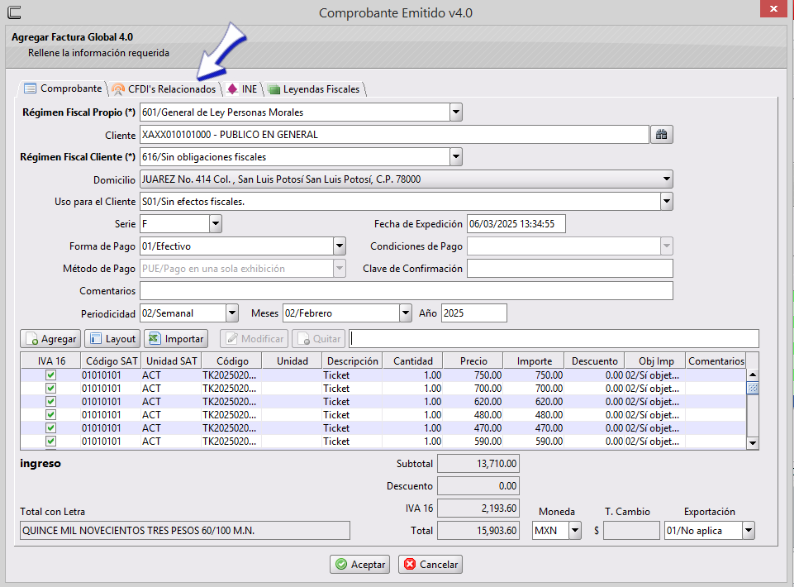The height and width of the screenshot is (587, 794).
Task: Click the Subtotal value 13,710.00
Action: (479, 463)
